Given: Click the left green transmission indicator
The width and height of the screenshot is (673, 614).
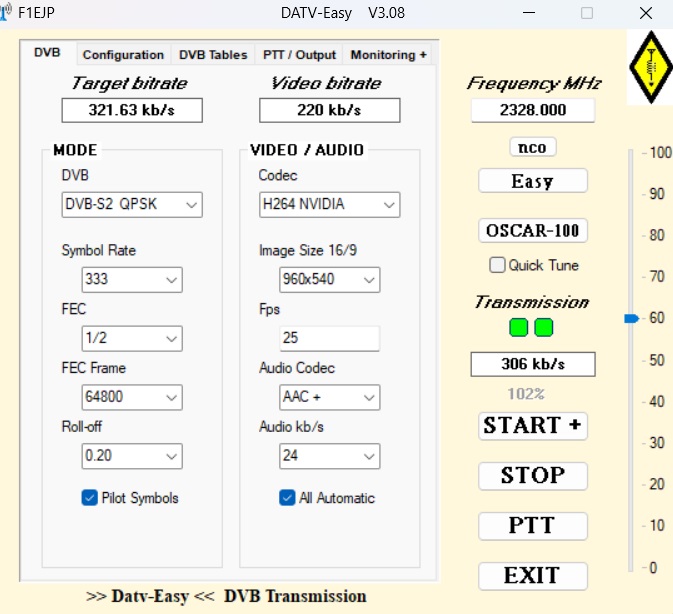Looking at the screenshot, I should (x=519, y=327).
